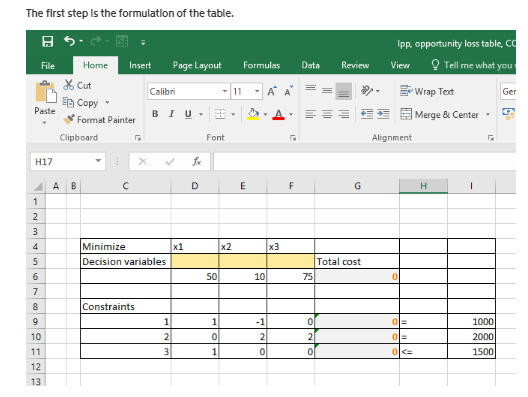The width and height of the screenshot is (528, 397).
Task: Open the View tab
Action: coord(400,65)
